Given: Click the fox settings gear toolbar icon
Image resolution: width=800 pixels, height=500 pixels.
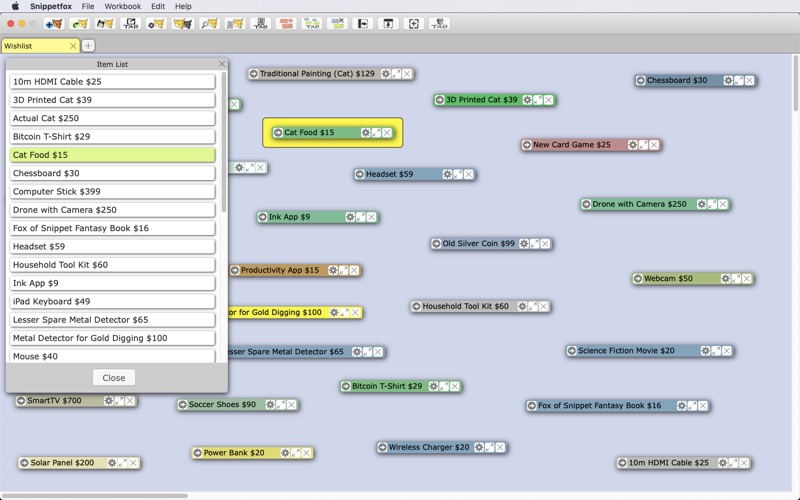Looking at the screenshot, I should [156, 23].
